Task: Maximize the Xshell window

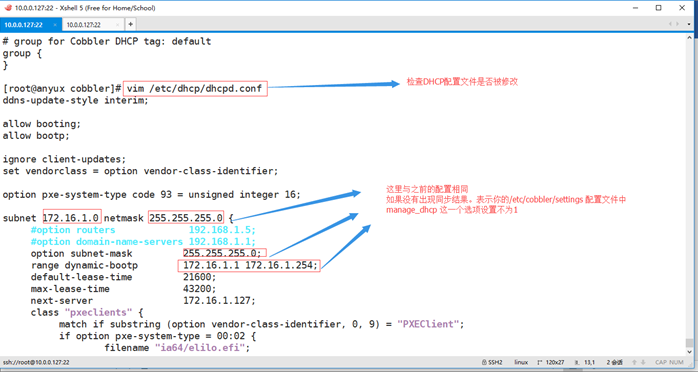Action: [658, 8]
